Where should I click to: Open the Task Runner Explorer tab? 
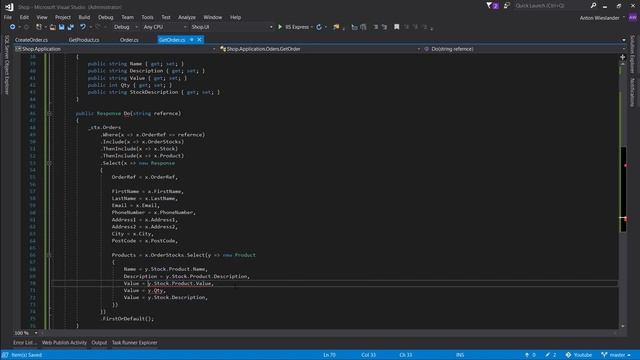pos(134,343)
